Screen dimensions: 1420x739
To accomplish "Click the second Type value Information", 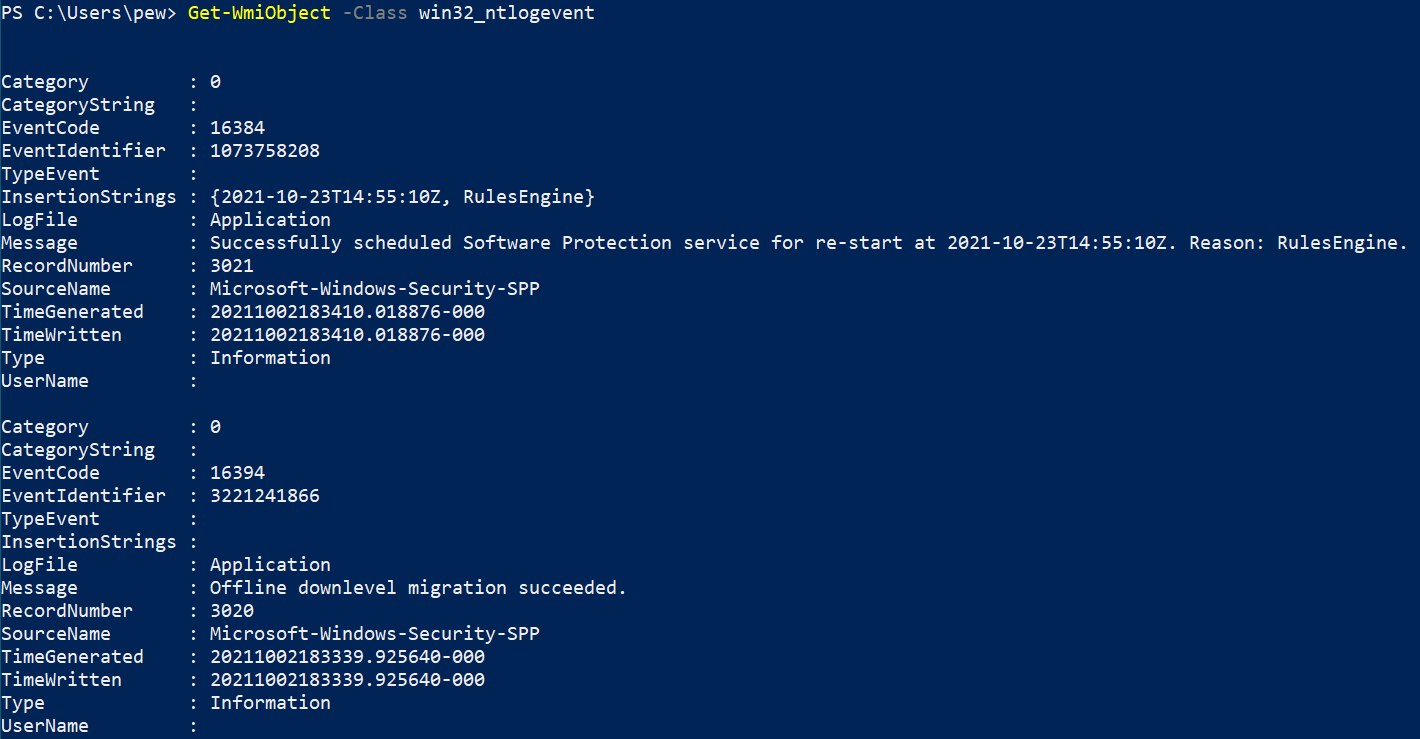I will [270, 703].
